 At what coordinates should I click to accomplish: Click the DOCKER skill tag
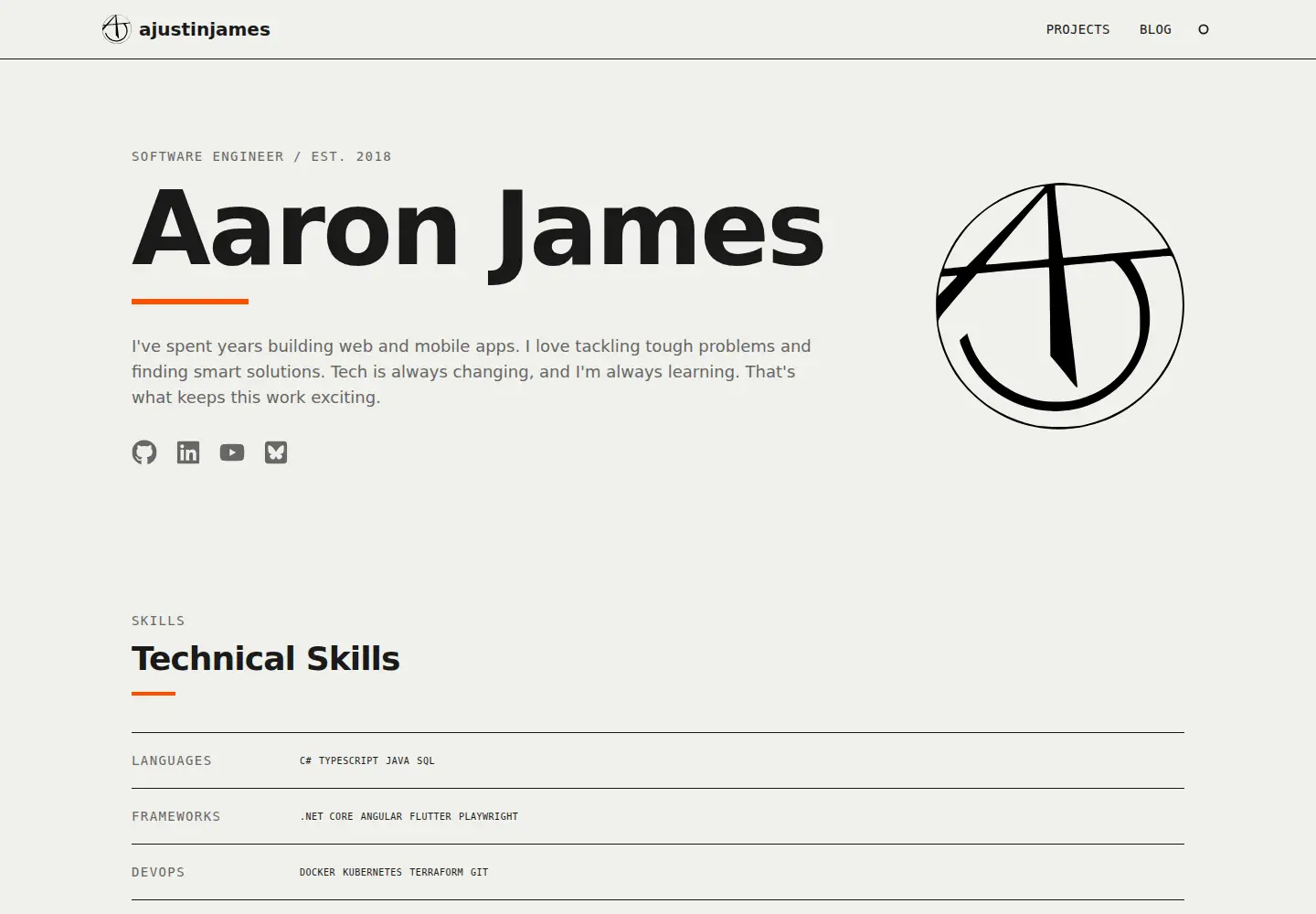click(317, 872)
